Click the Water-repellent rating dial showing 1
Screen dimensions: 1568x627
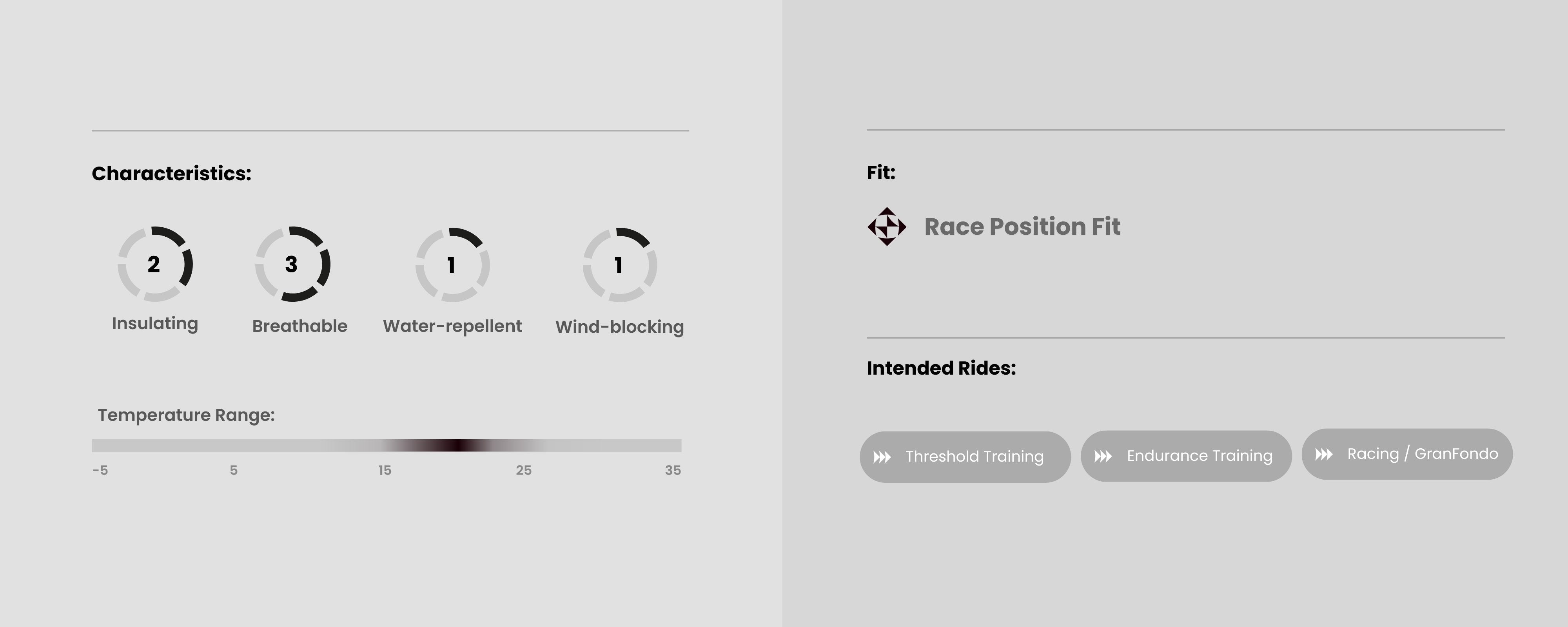click(x=452, y=265)
